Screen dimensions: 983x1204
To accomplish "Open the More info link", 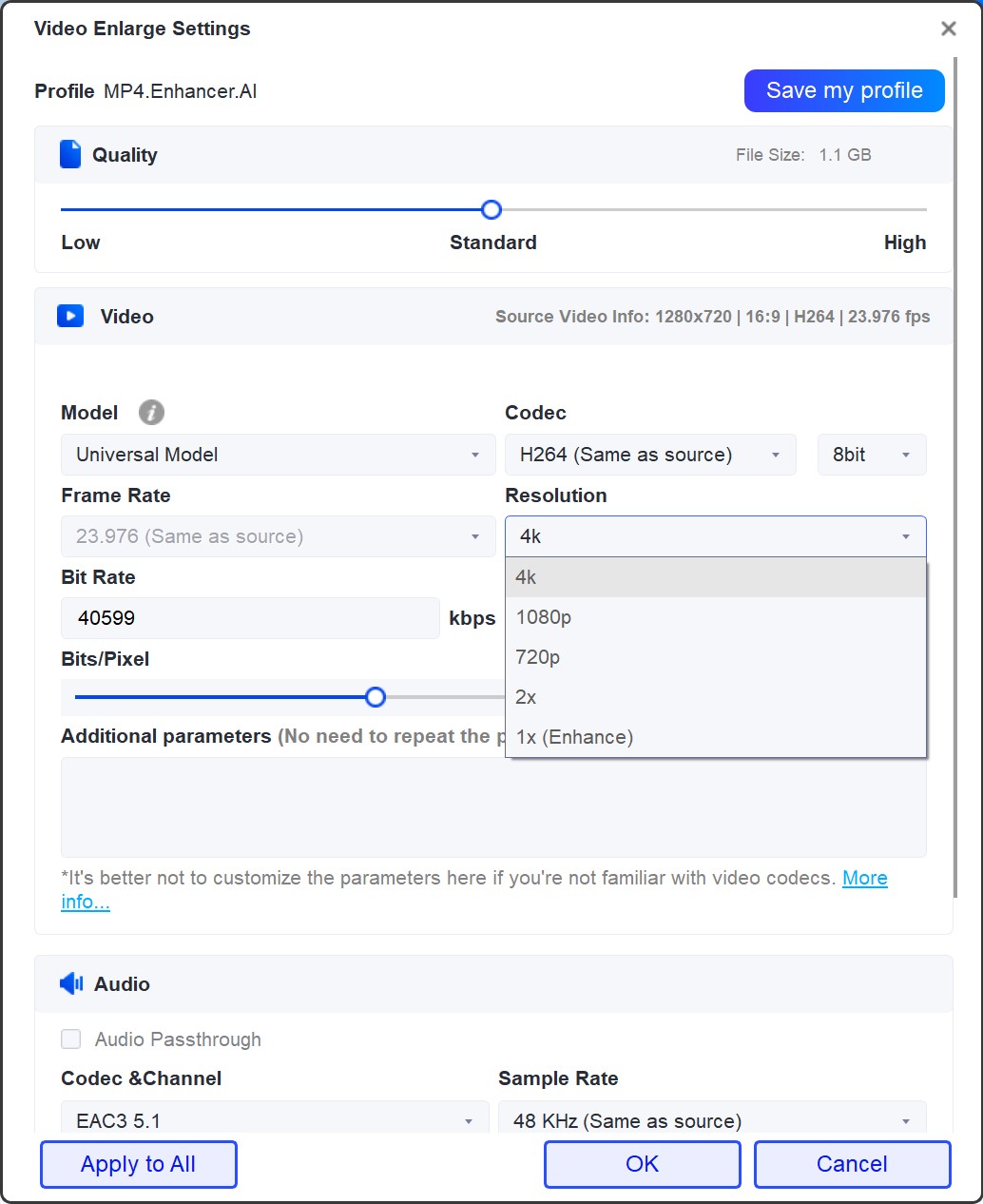I will pyautogui.click(x=864, y=878).
